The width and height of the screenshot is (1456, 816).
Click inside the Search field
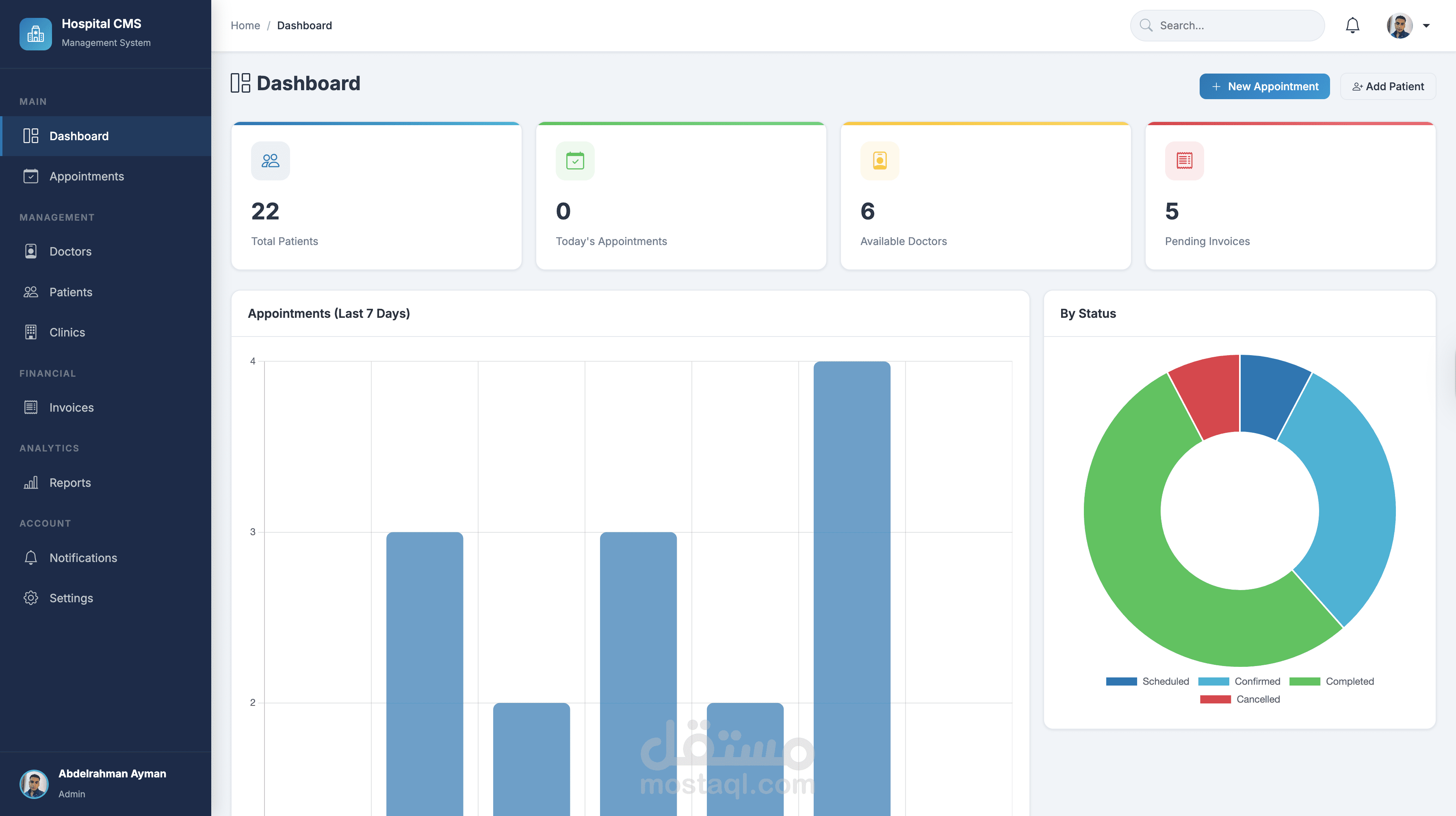(1227, 26)
